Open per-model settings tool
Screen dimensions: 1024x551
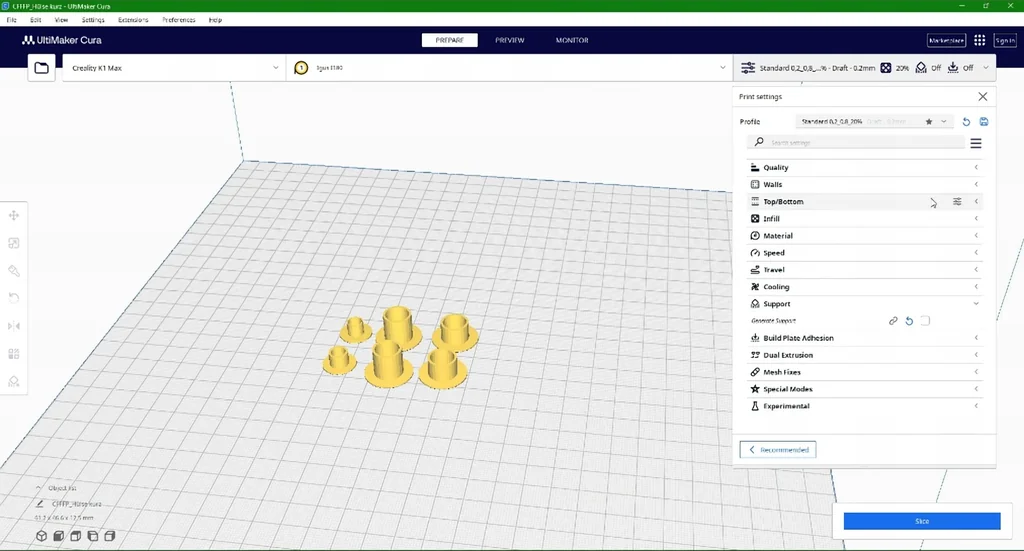pyautogui.click(x=14, y=354)
